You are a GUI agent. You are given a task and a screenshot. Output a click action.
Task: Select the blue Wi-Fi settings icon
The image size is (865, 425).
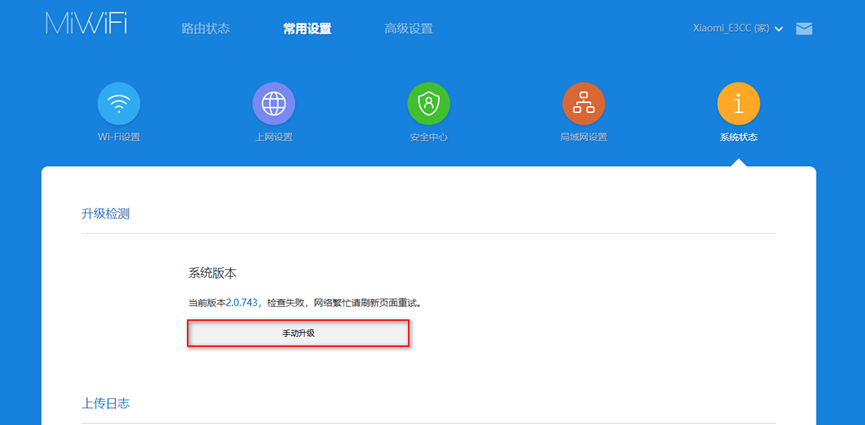(119, 103)
